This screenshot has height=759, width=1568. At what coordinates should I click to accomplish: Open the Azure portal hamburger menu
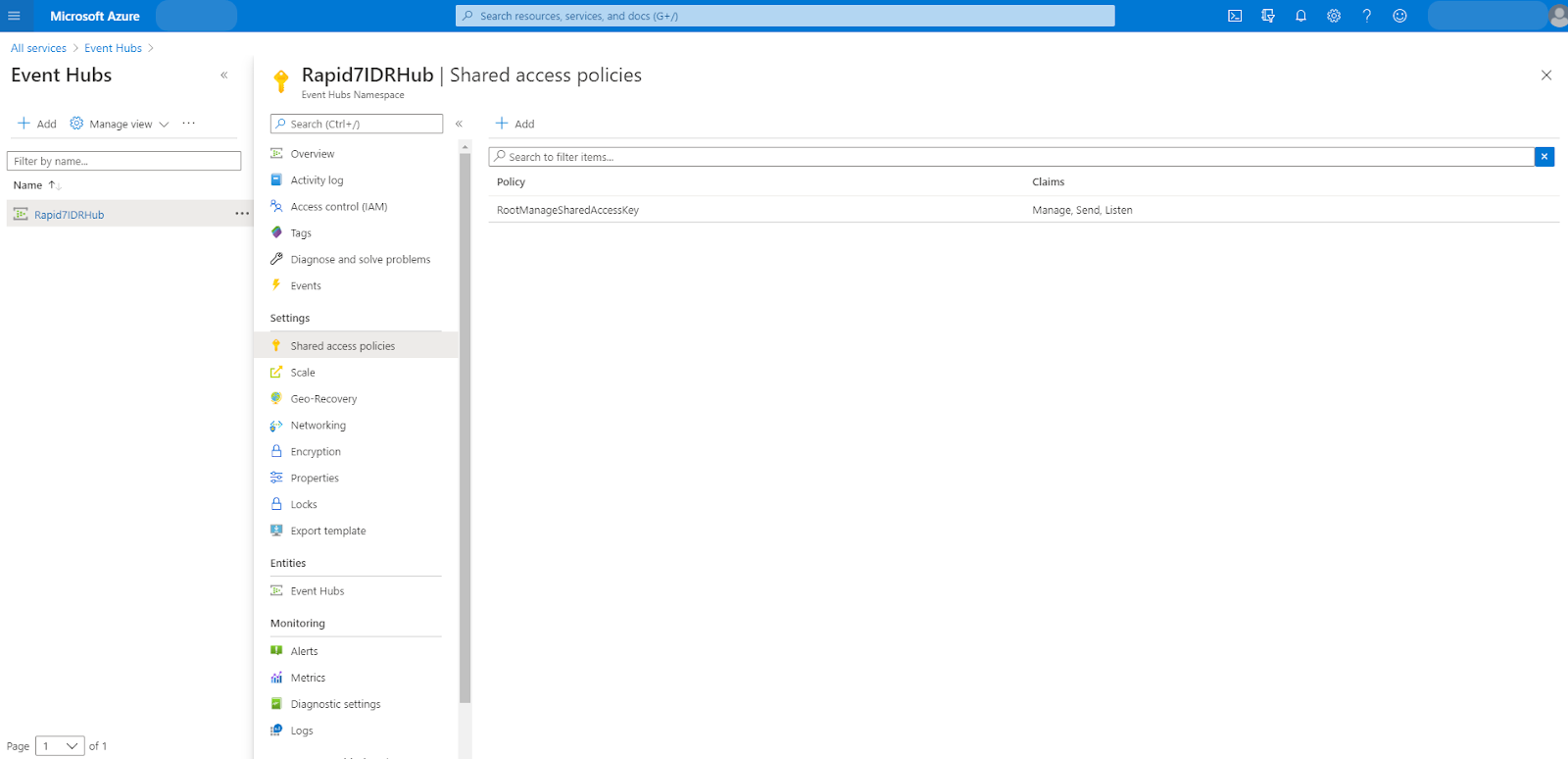click(14, 16)
